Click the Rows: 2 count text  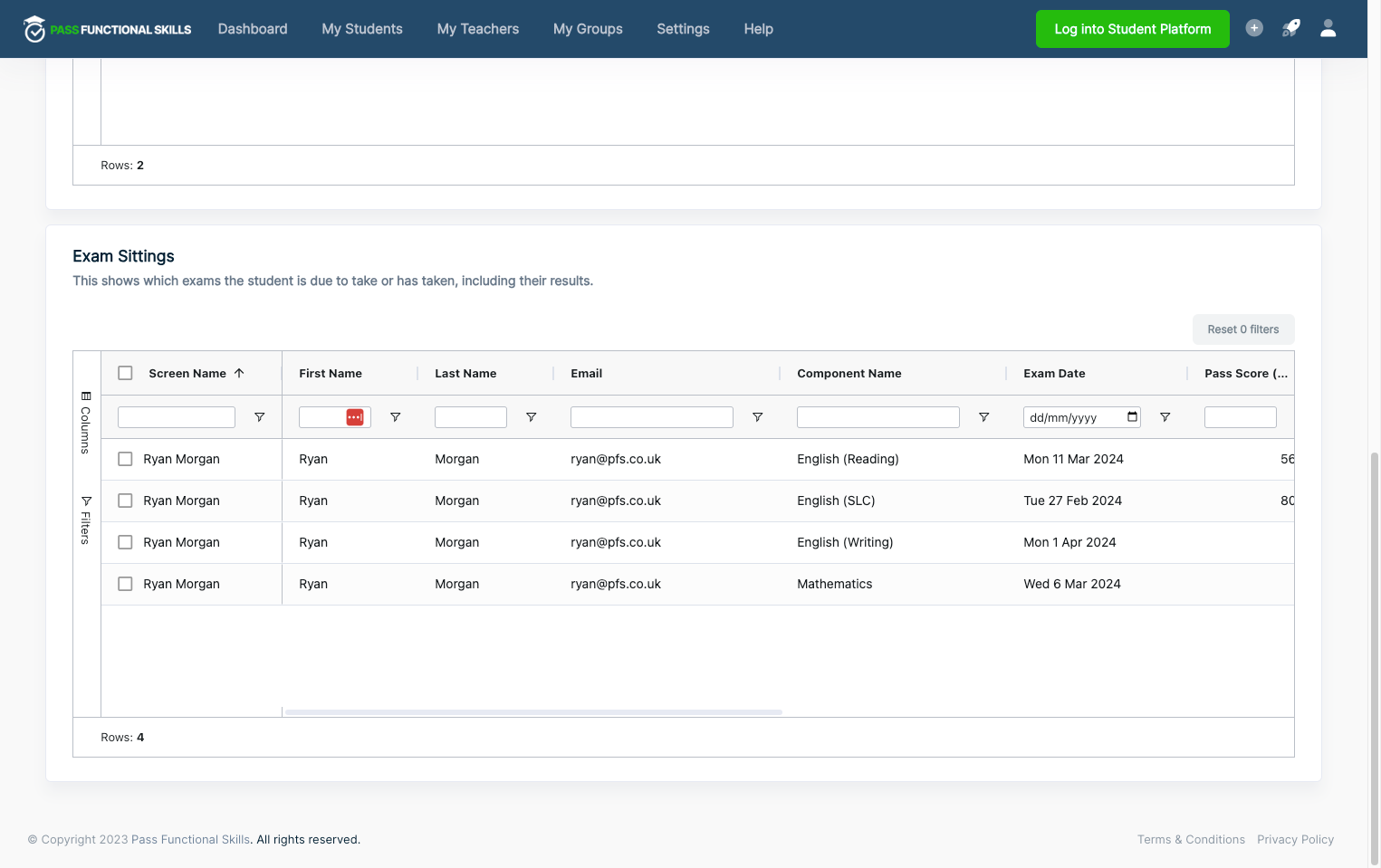pos(122,166)
